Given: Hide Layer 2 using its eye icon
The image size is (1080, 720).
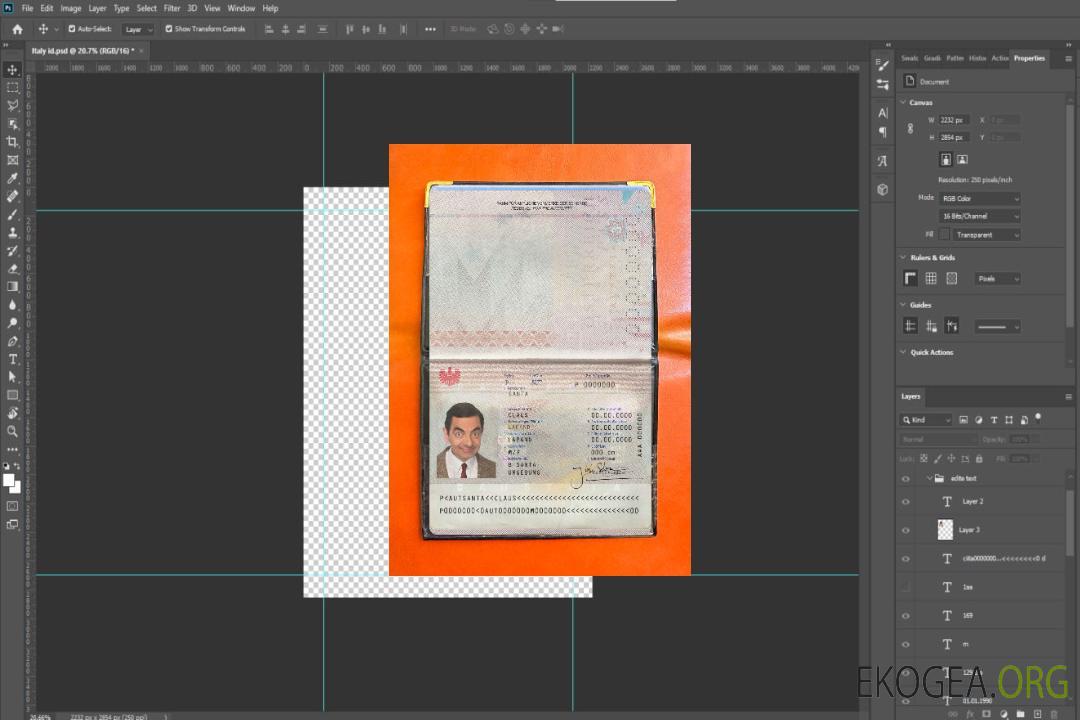Looking at the screenshot, I should [906, 502].
